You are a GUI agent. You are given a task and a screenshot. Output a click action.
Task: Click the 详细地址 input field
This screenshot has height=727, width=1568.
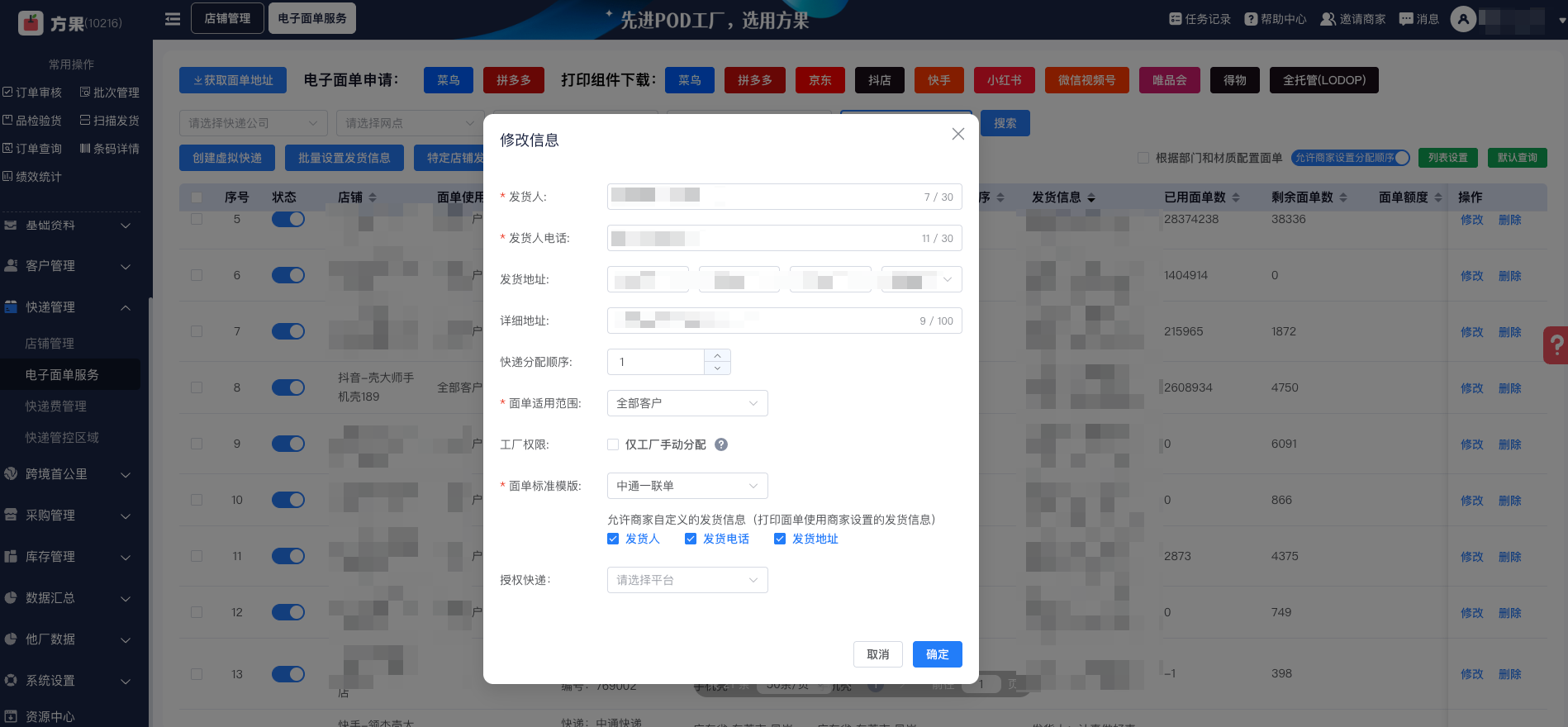coord(785,321)
